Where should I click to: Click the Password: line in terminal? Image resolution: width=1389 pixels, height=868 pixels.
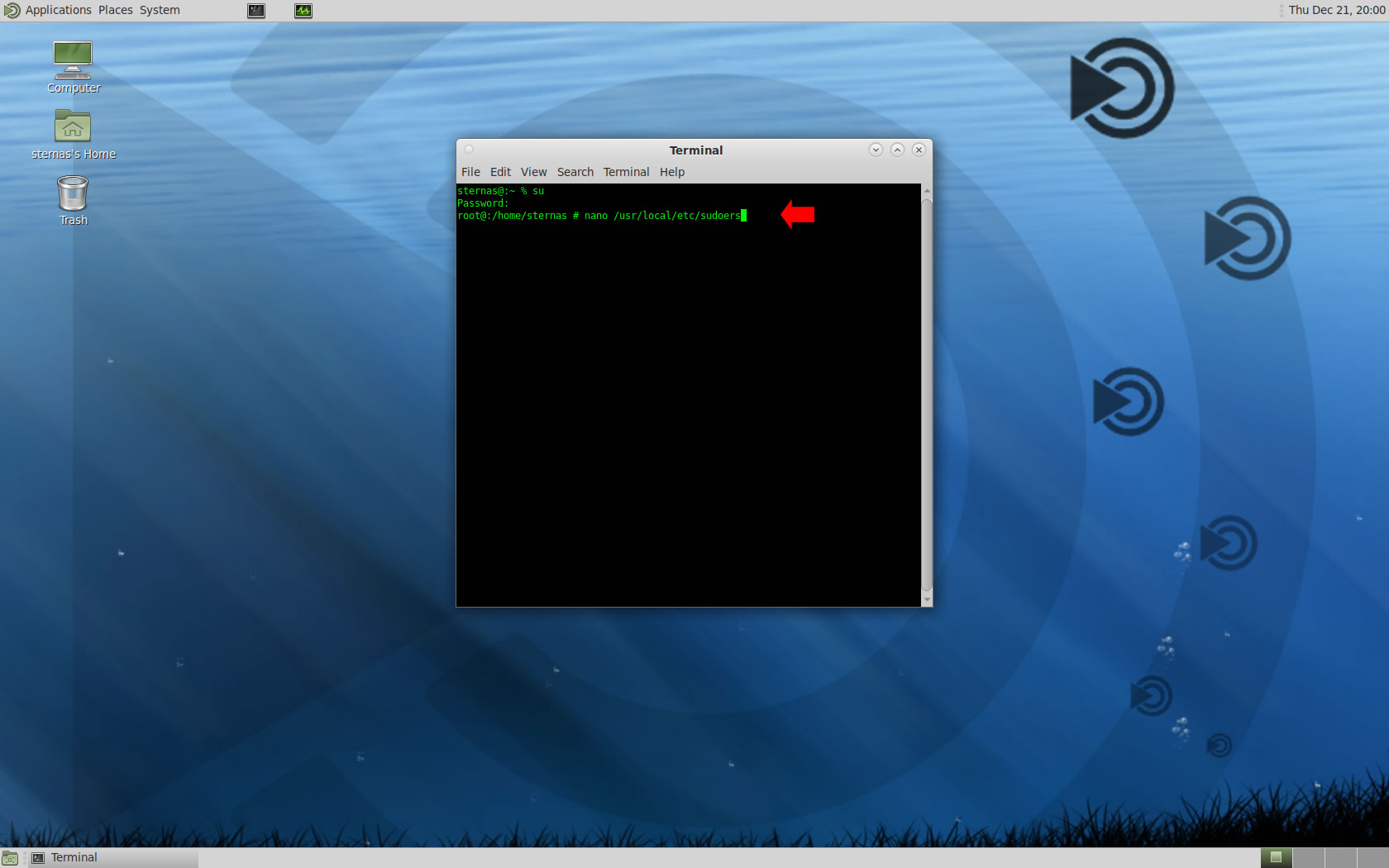[x=483, y=203]
